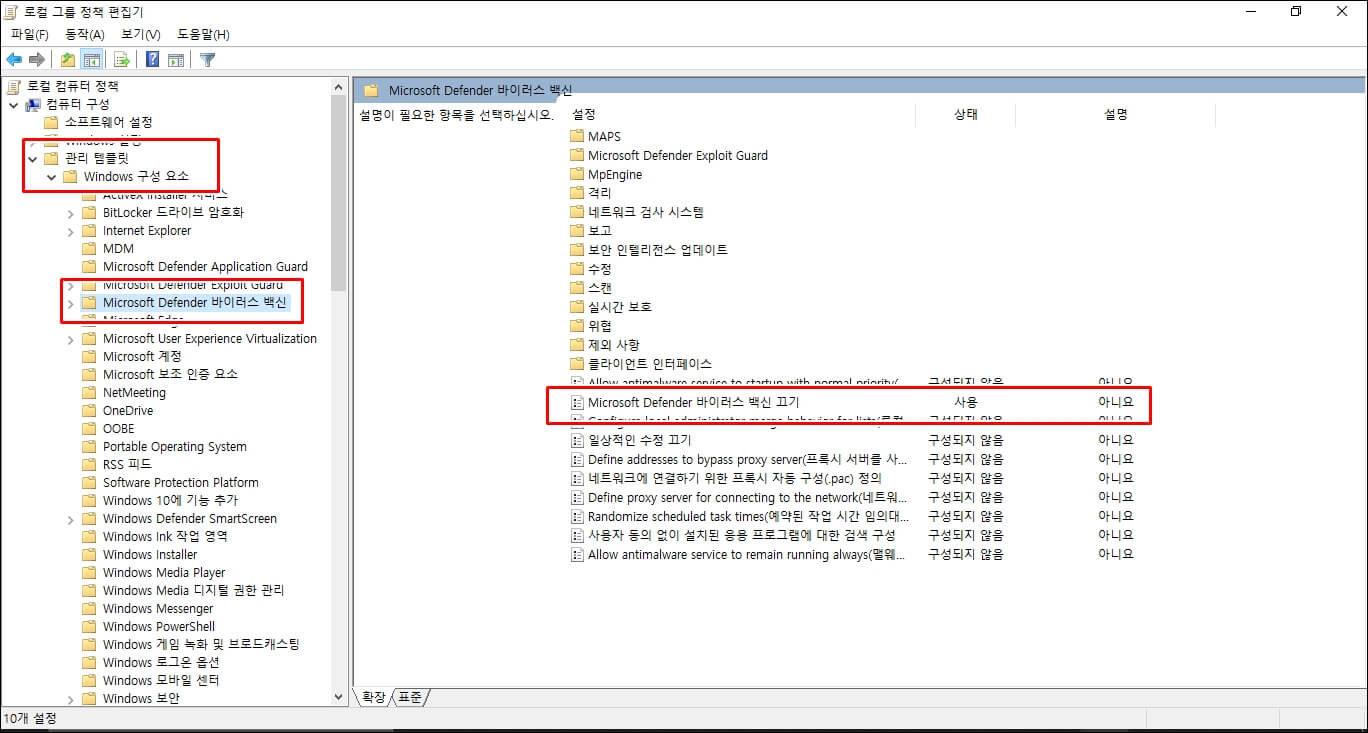
Task: Click the 위협 folder icon
Action: pos(576,326)
